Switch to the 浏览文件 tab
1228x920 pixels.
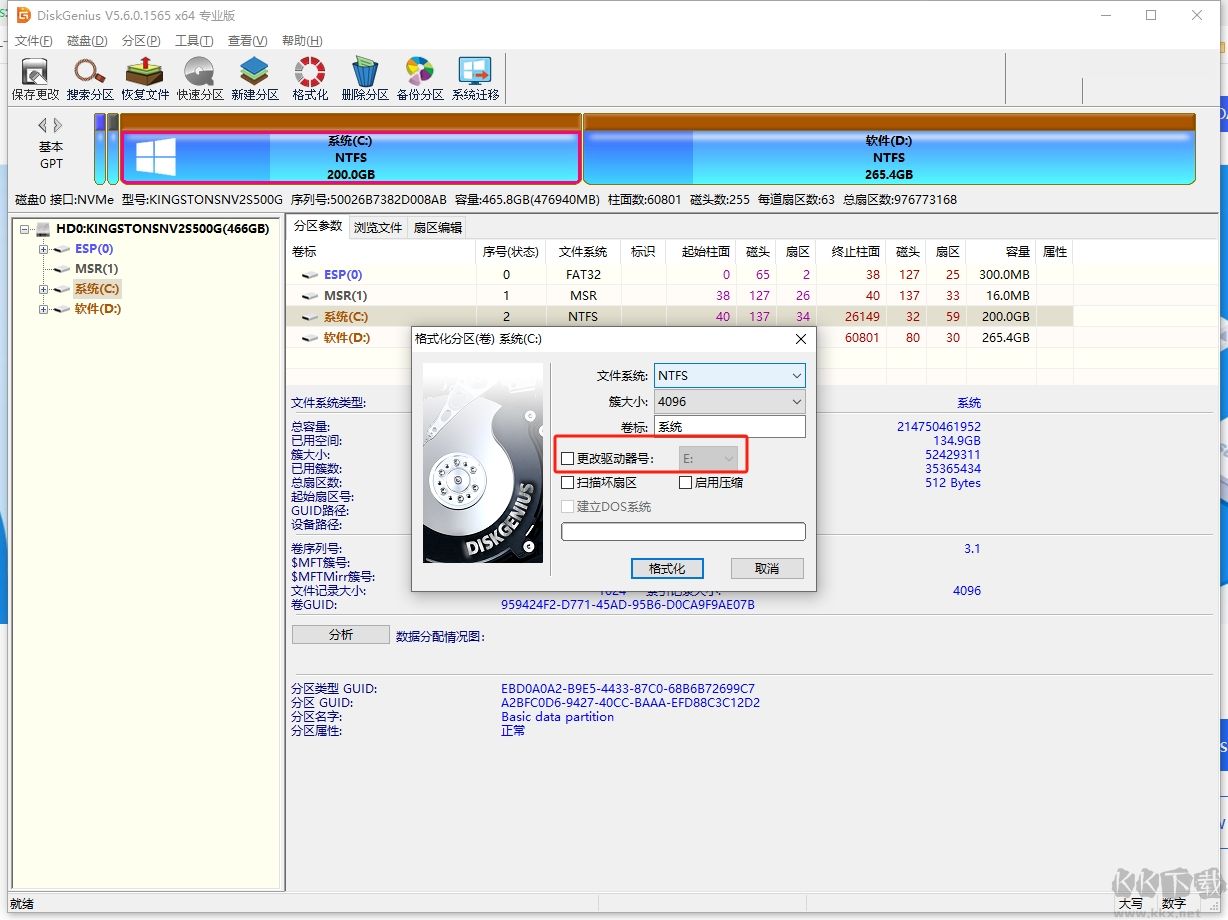[378, 228]
